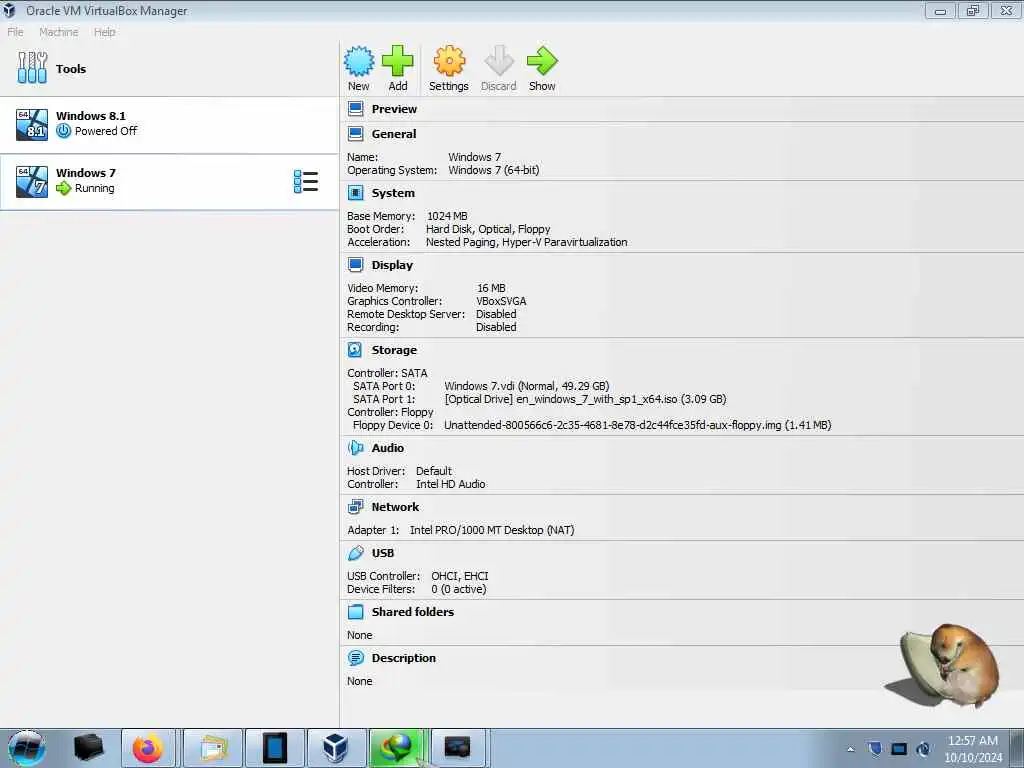This screenshot has width=1024, height=768.
Task: Open the Network section heading link
Action: point(396,507)
